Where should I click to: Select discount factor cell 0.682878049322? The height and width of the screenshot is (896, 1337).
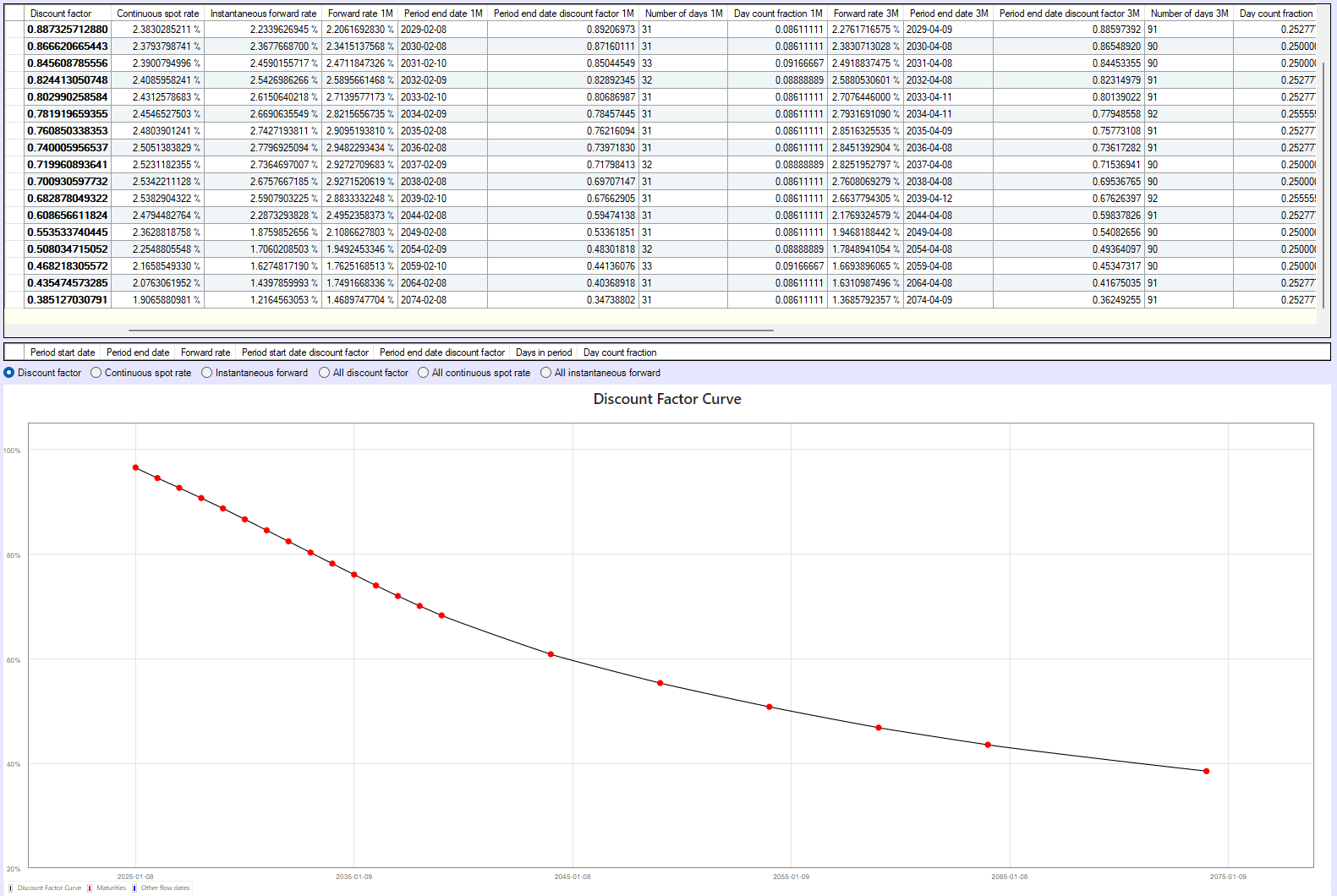(68, 199)
